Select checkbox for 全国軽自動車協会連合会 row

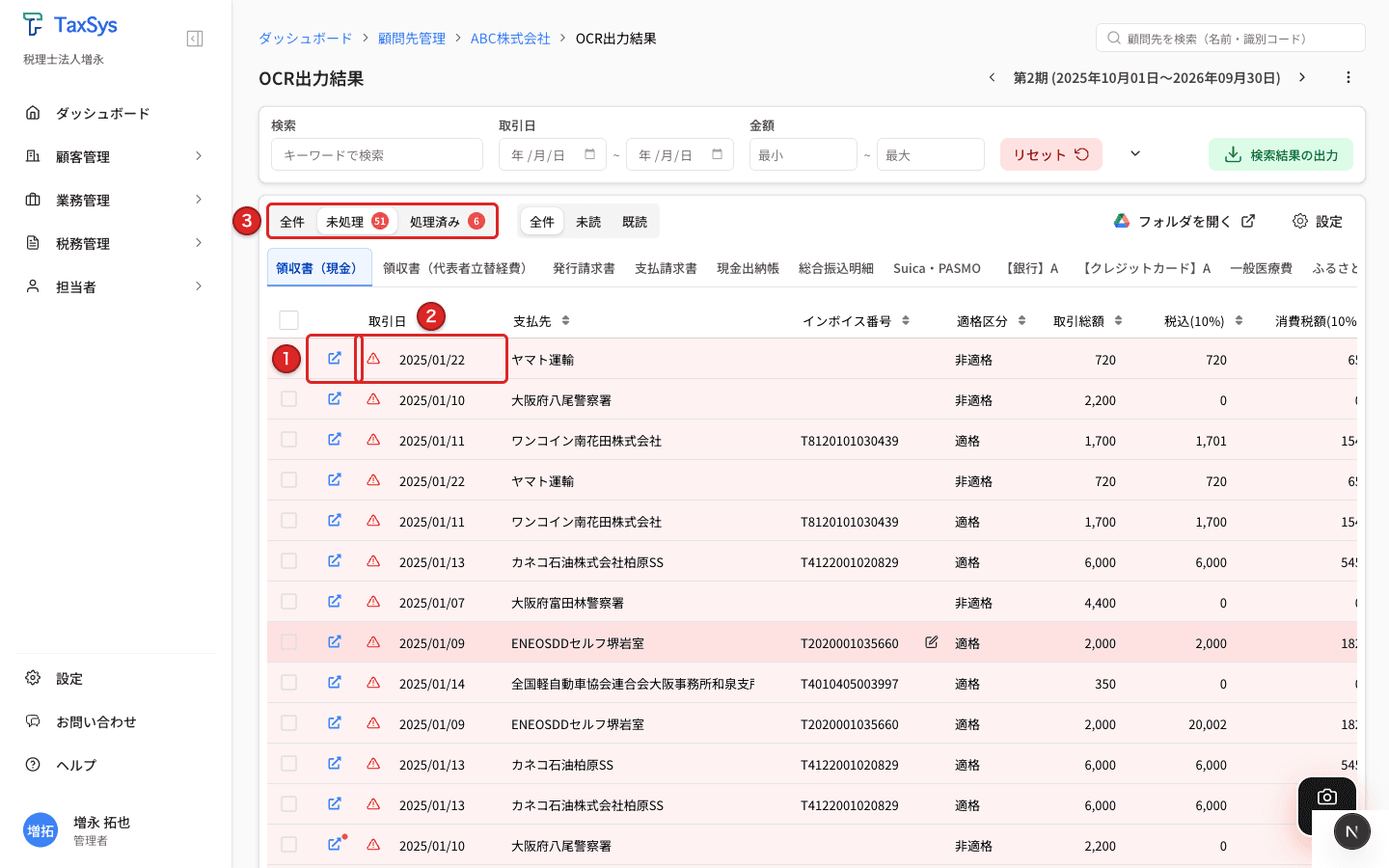tap(288, 683)
